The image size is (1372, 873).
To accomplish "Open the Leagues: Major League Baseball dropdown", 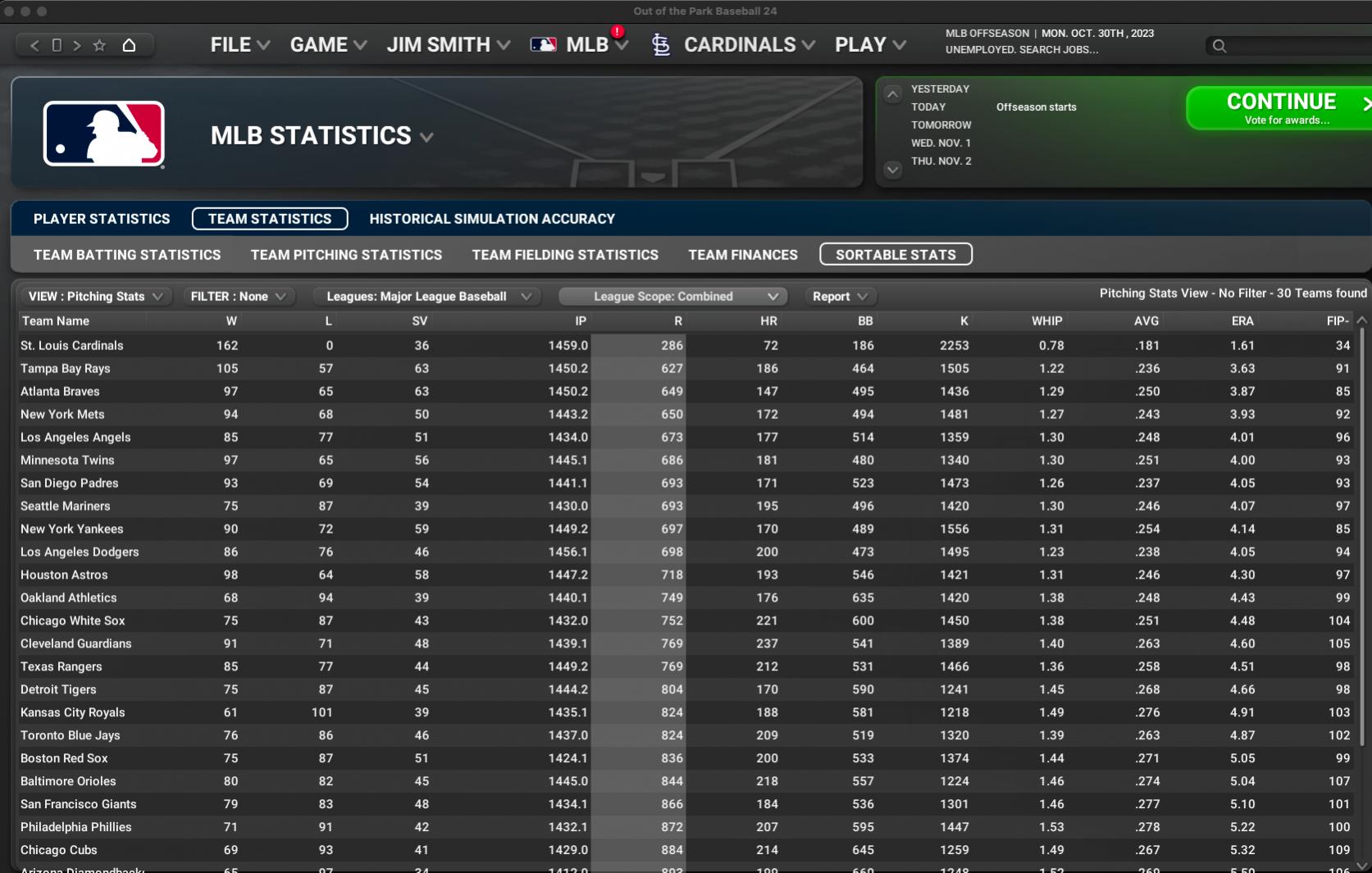I will tap(427, 297).
